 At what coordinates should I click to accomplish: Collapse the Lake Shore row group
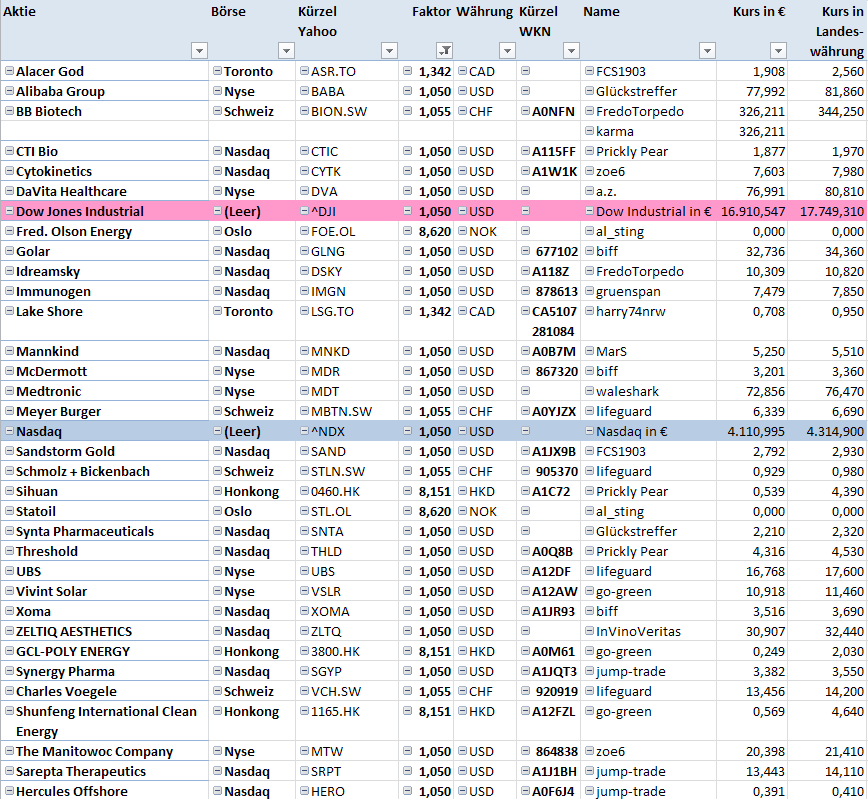pyautogui.click(x=9, y=311)
